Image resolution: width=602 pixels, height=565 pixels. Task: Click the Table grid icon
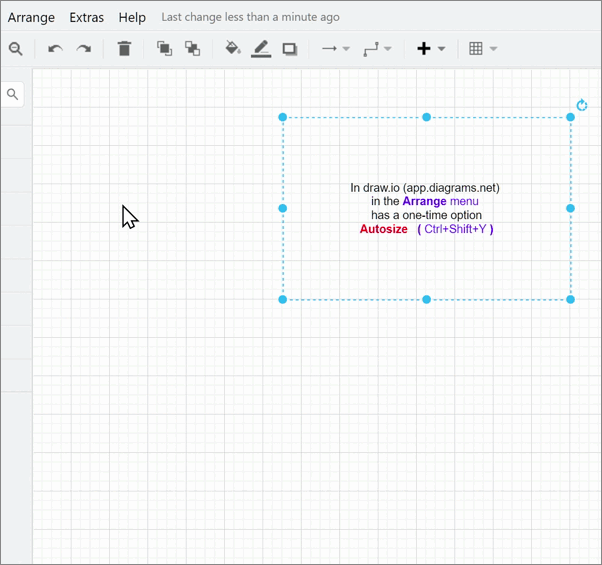pos(476,49)
